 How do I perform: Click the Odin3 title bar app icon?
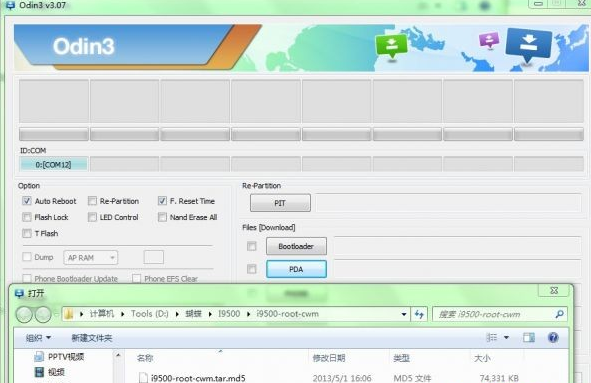click(10, 5)
